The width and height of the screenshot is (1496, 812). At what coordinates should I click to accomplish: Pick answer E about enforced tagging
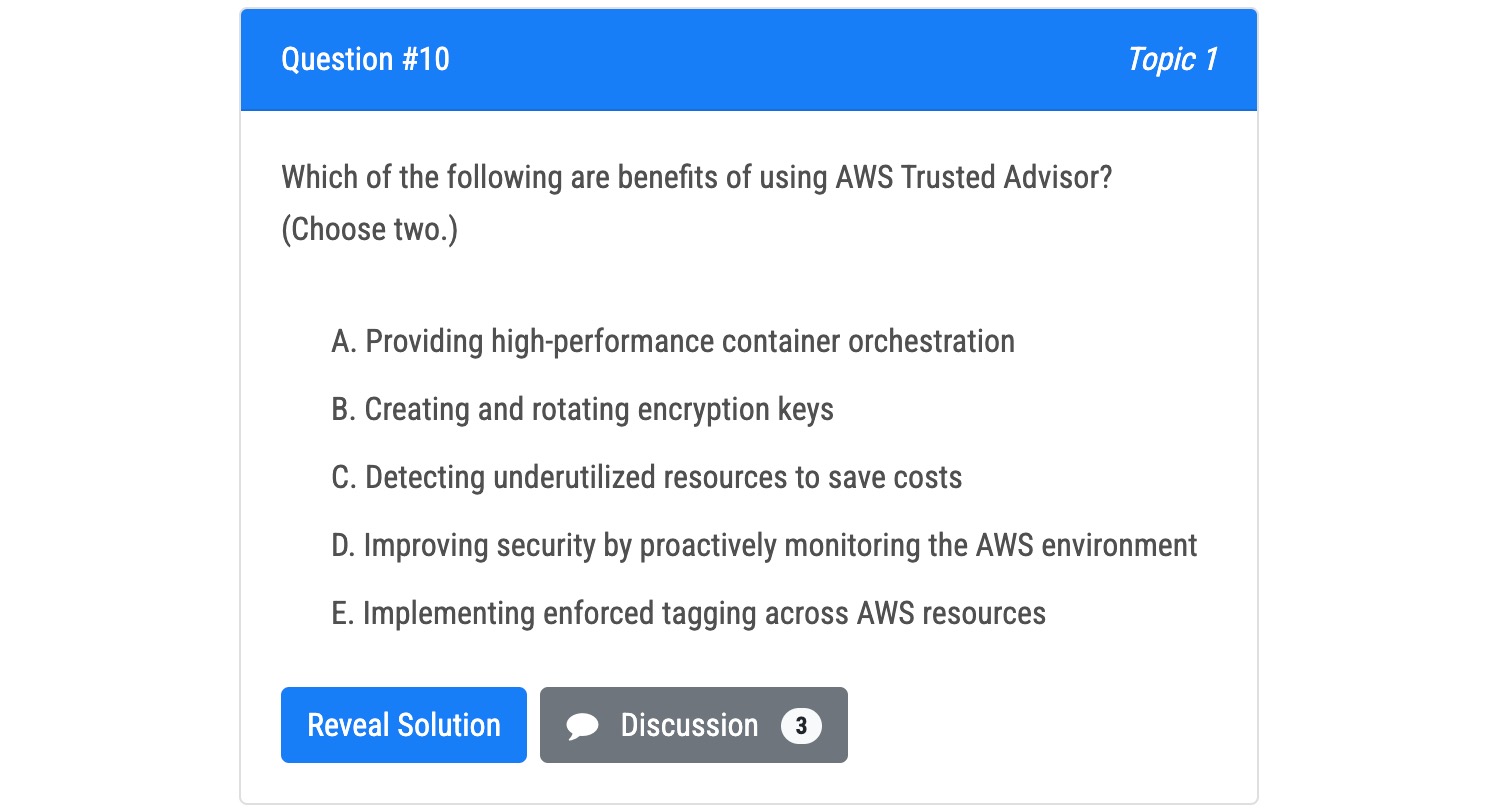(688, 613)
